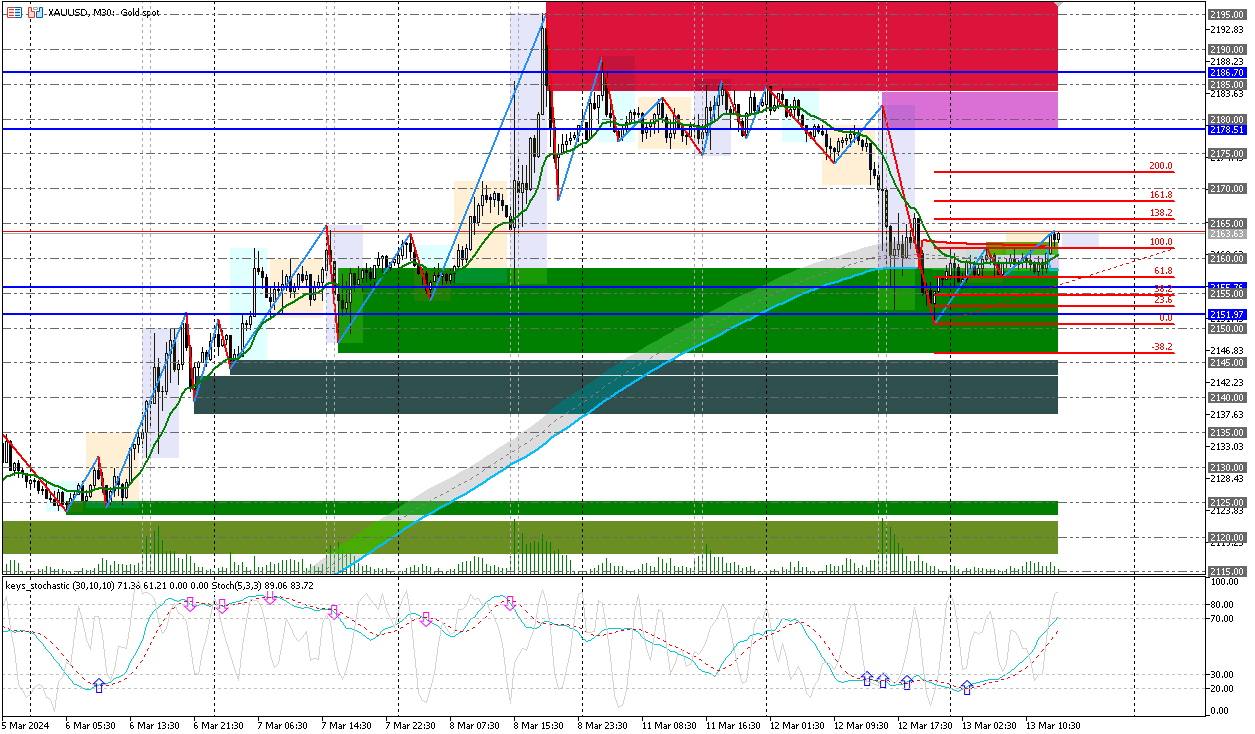Select the 2151.97 blue price label
Image resolution: width=1255 pixels, height=734 pixels.
[1225, 314]
